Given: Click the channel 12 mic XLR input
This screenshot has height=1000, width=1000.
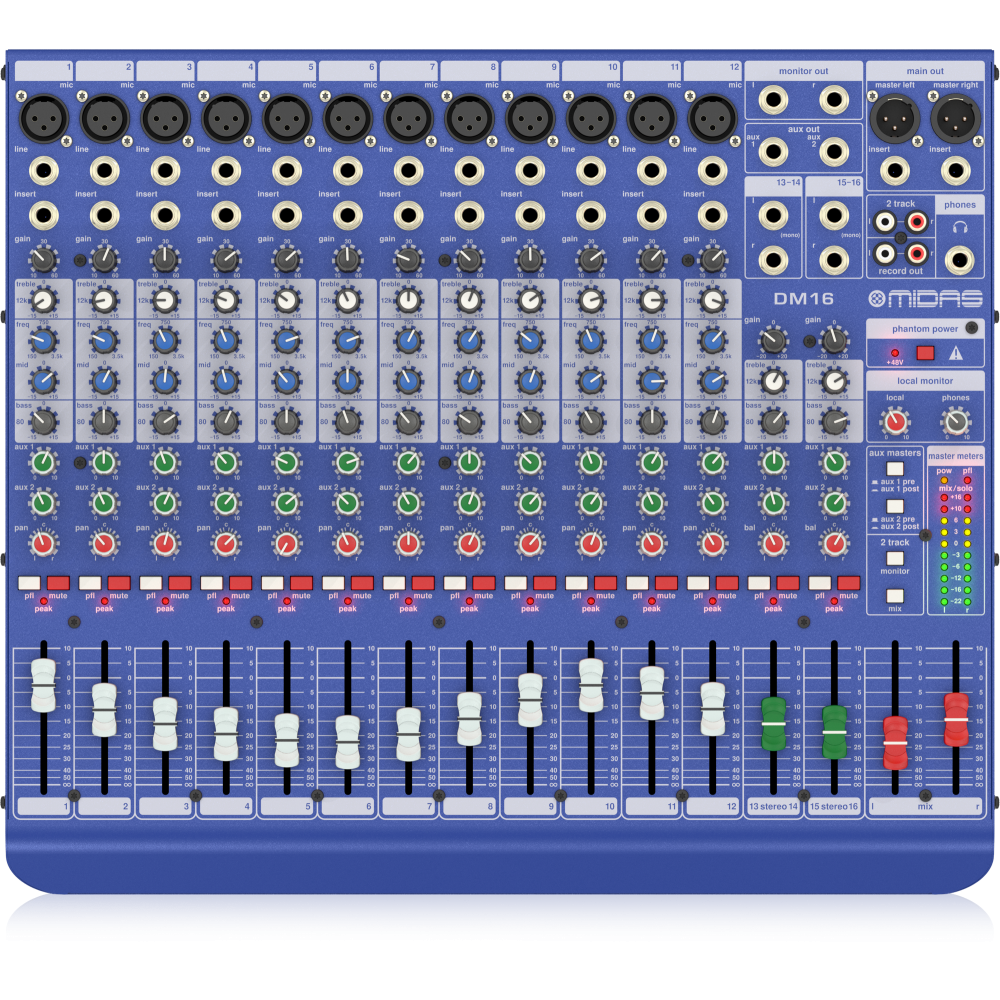Looking at the screenshot, I should click(712, 119).
